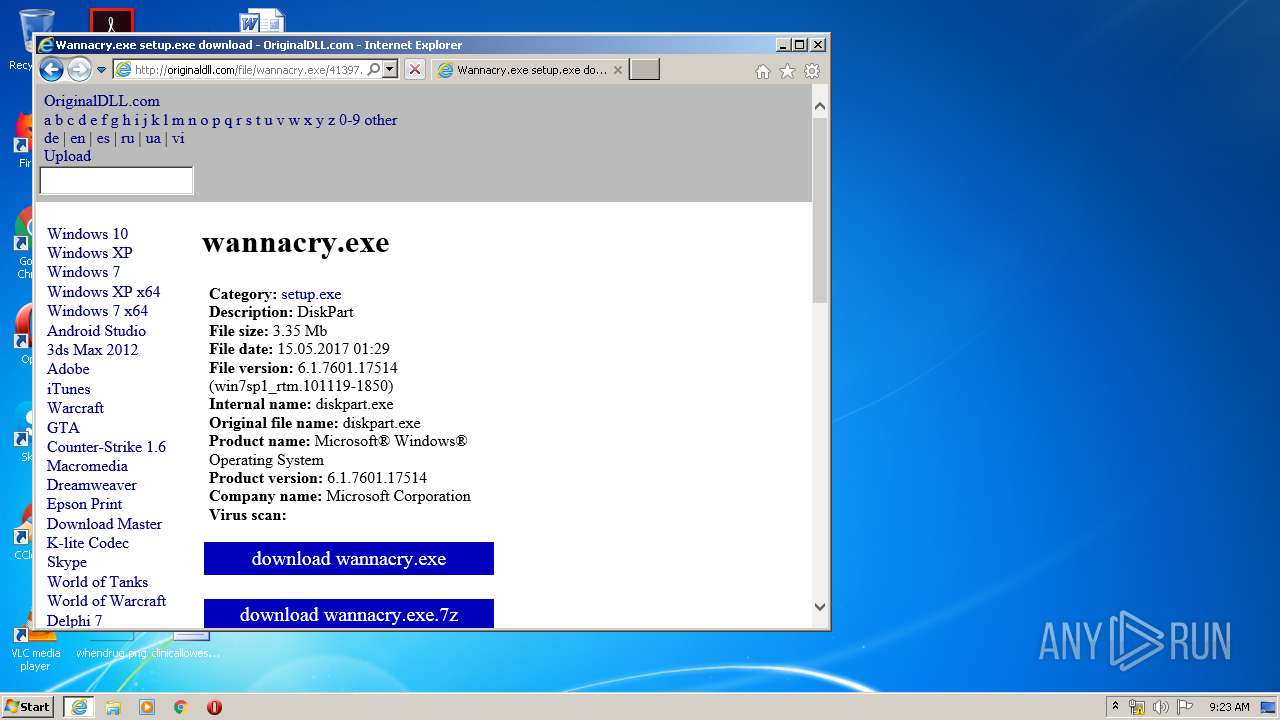Click the page scrollbar up arrow

pos(820,106)
